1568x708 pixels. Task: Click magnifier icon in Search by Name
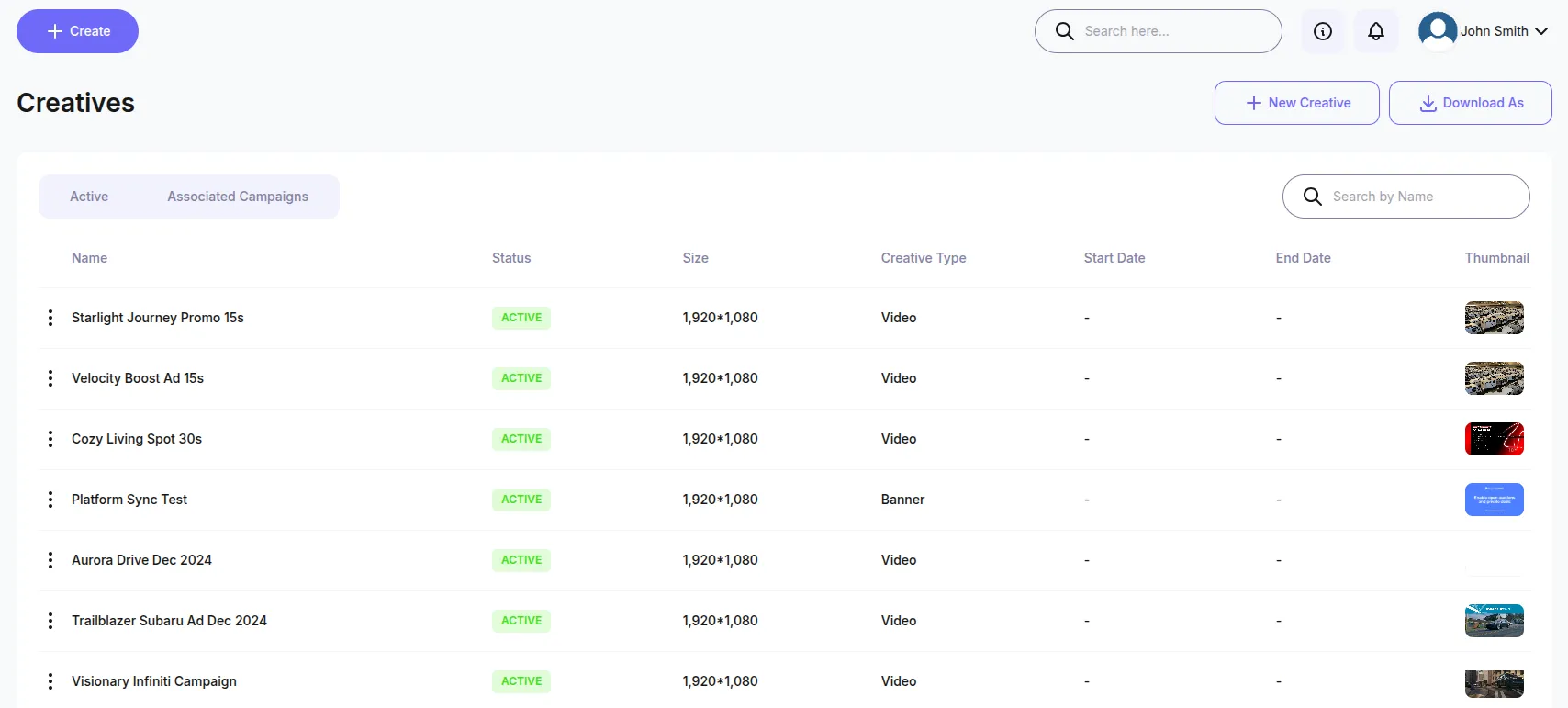click(1313, 197)
